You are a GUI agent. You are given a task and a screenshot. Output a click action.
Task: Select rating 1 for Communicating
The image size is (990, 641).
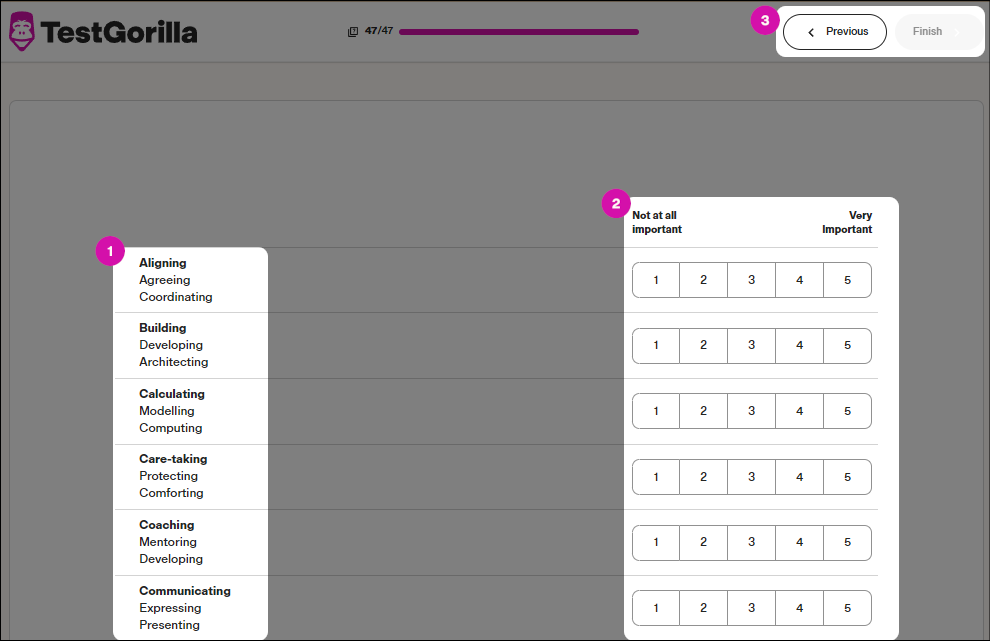tap(656, 608)
